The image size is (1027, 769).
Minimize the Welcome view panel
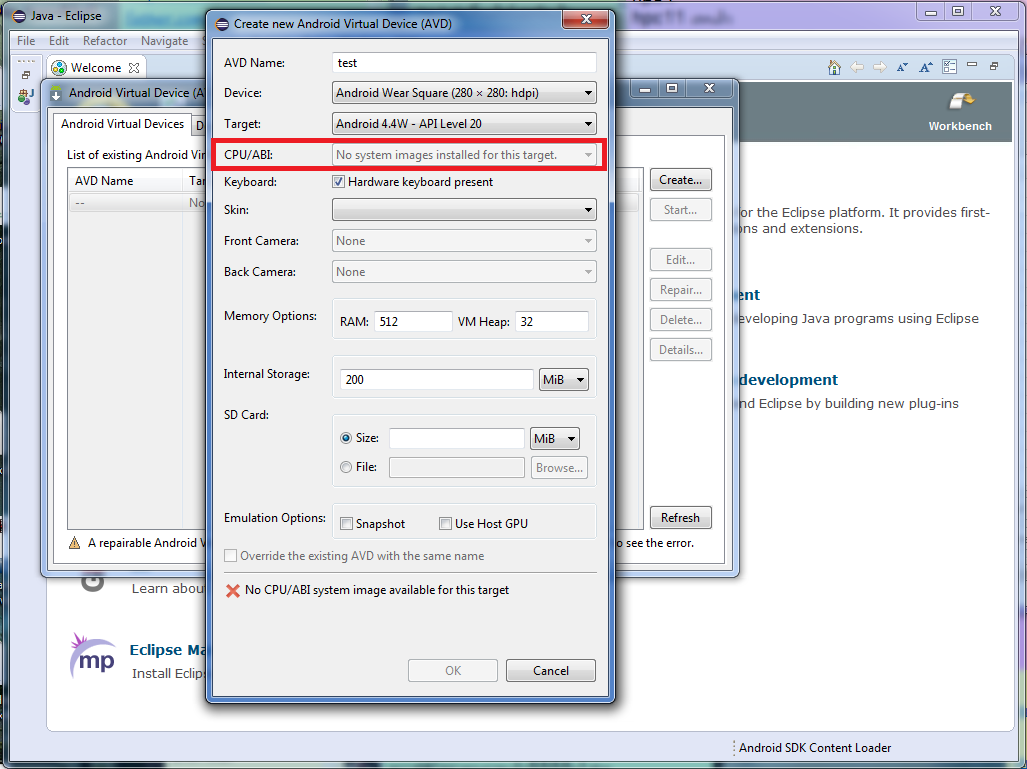(972, 65)
